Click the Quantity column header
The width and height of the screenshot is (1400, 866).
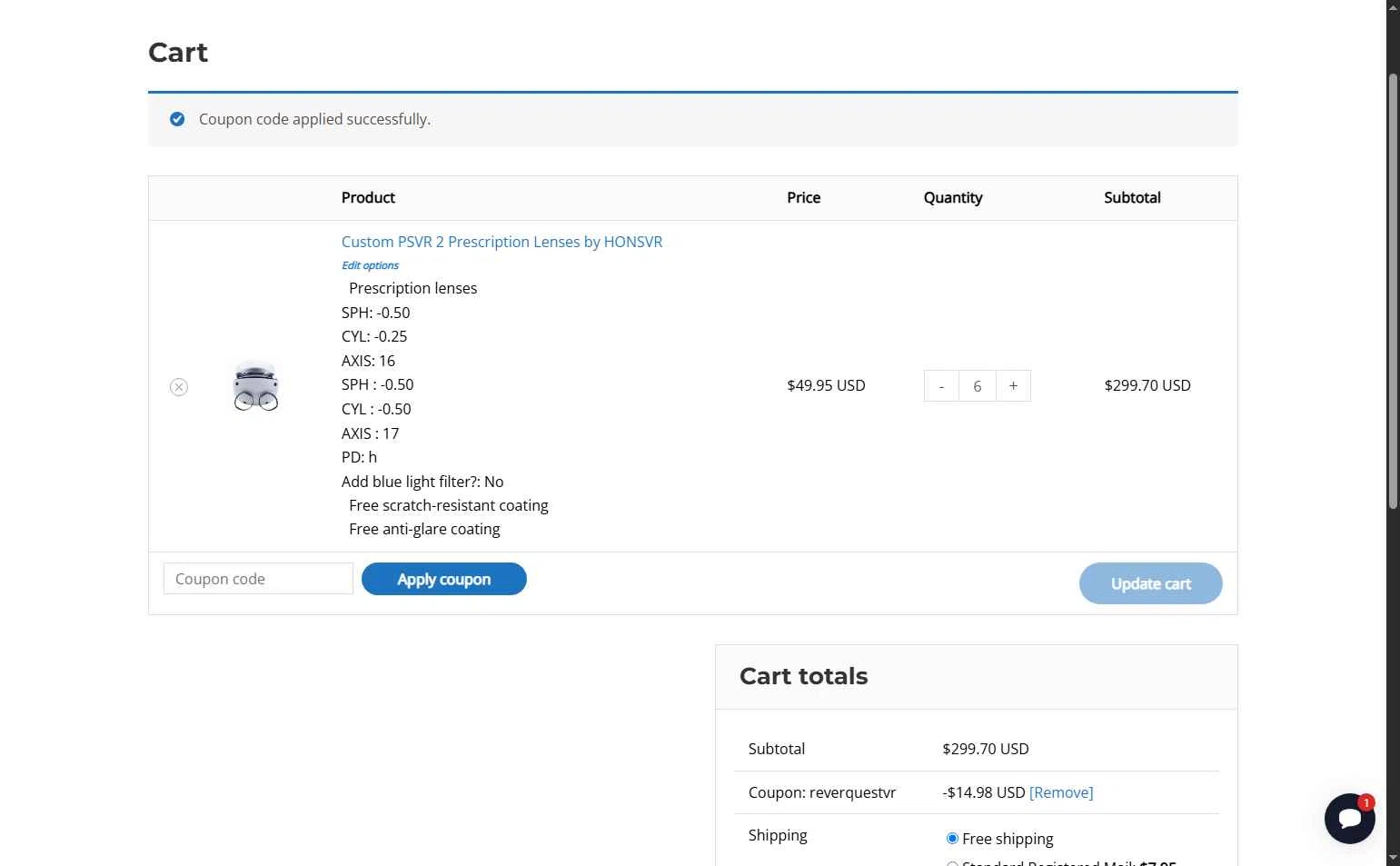[x=953, y=198]
